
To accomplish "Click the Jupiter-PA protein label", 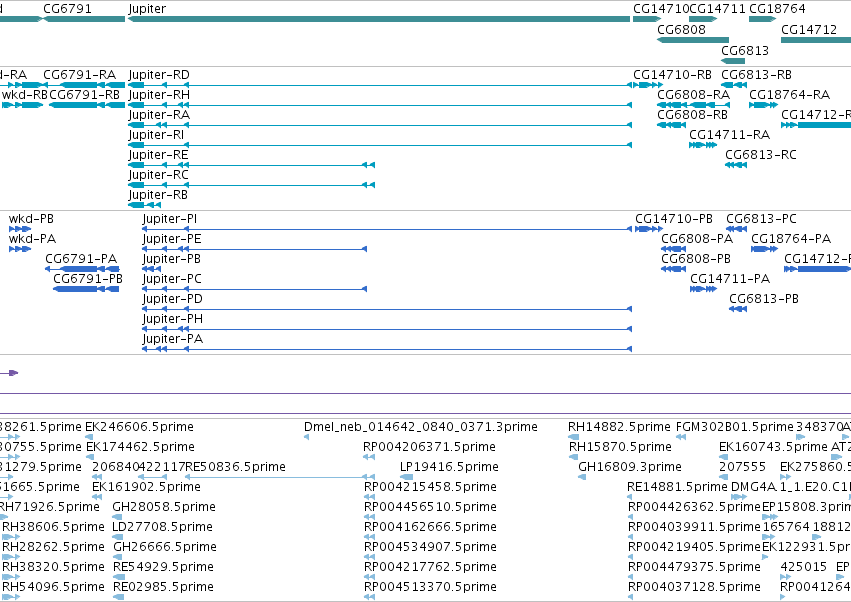I will point(173,339).
